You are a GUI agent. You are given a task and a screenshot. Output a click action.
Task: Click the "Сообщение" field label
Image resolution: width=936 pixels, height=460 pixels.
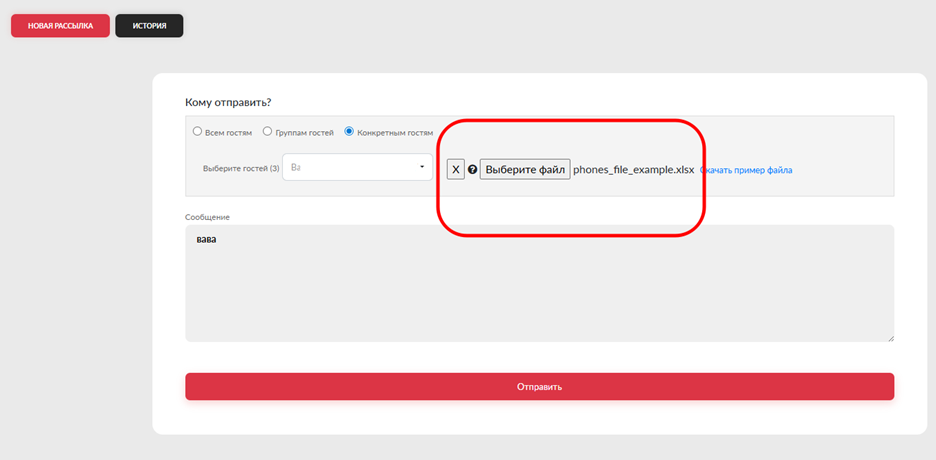[207, 217]
